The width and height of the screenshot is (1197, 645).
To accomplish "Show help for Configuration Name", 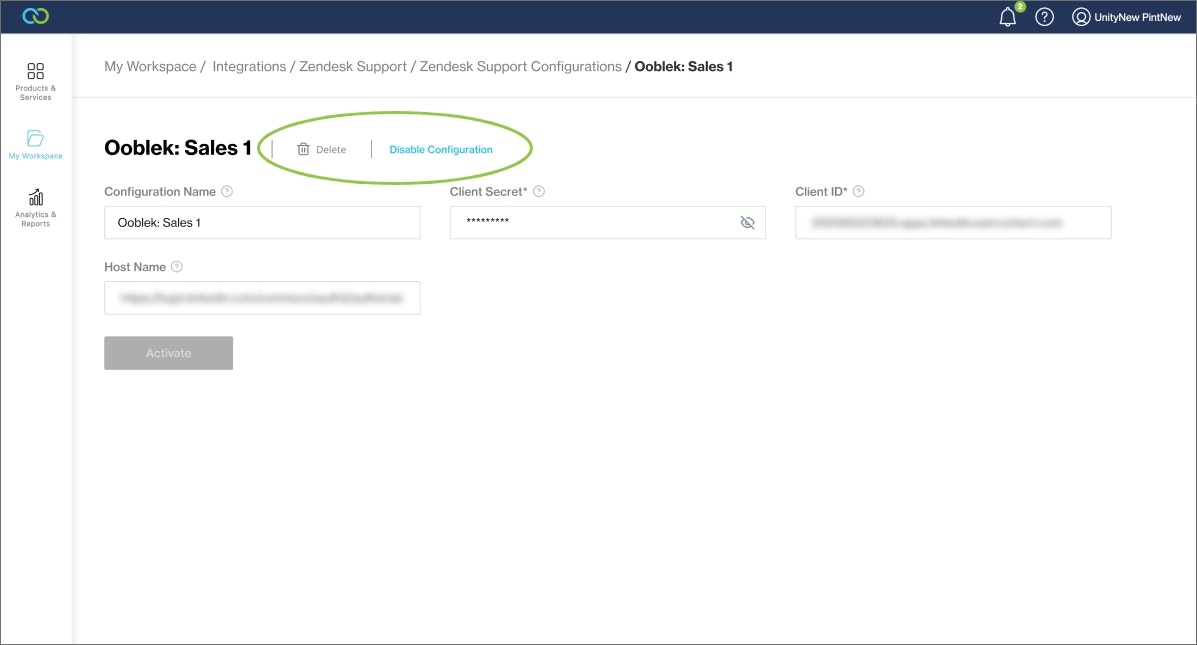I will point(227,192).
